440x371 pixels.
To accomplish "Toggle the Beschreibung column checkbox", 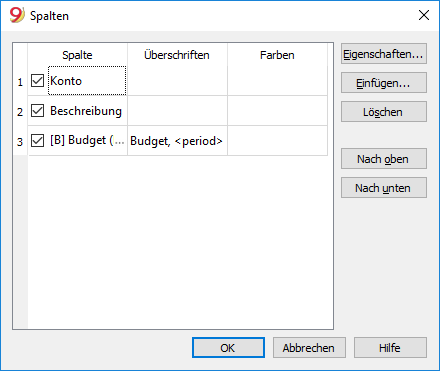I will [37, 111].
